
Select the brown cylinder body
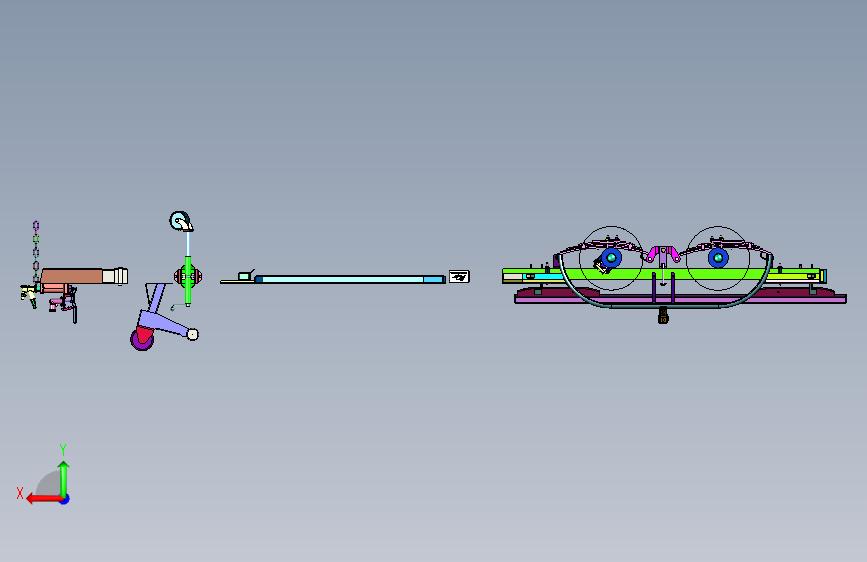[71, 276]
